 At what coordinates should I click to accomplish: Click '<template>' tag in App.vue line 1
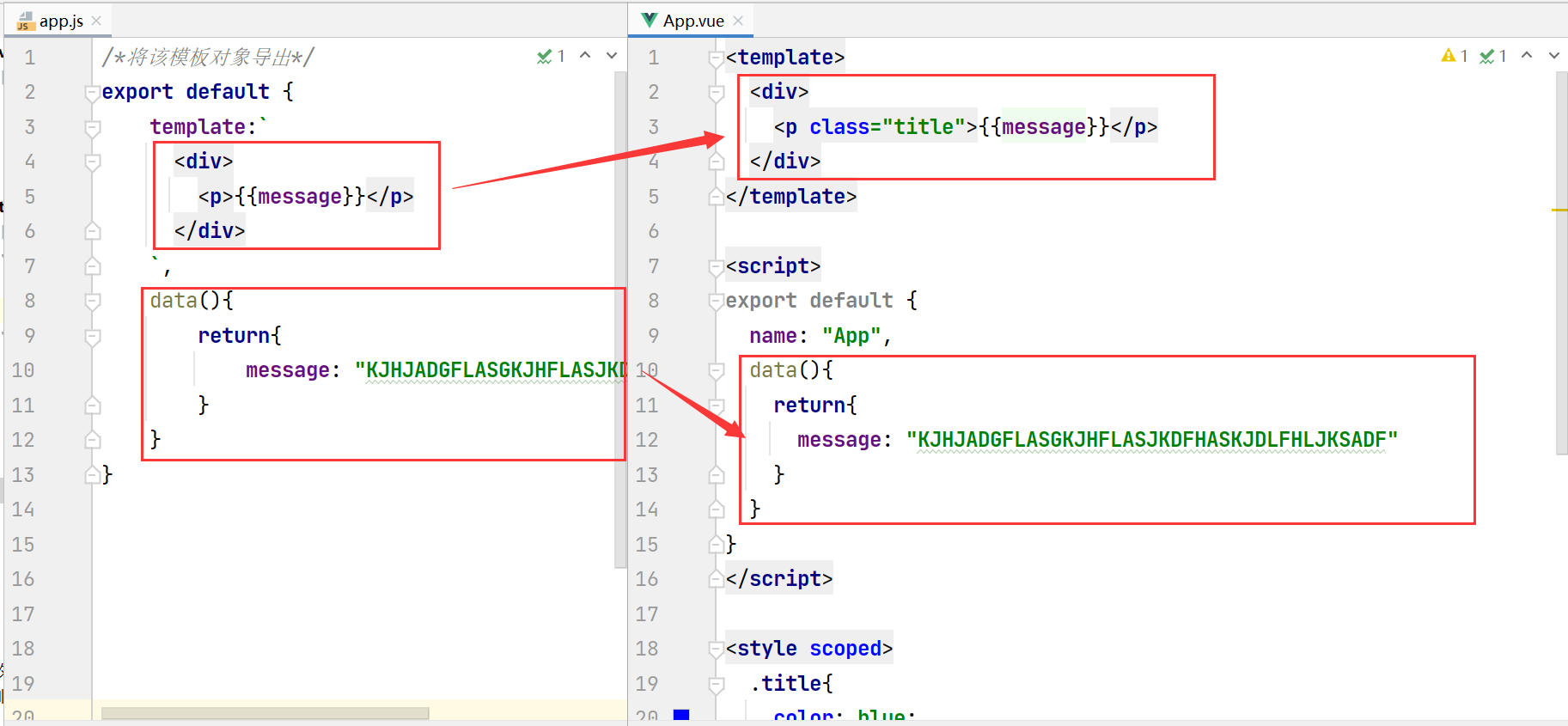point(785,58)
